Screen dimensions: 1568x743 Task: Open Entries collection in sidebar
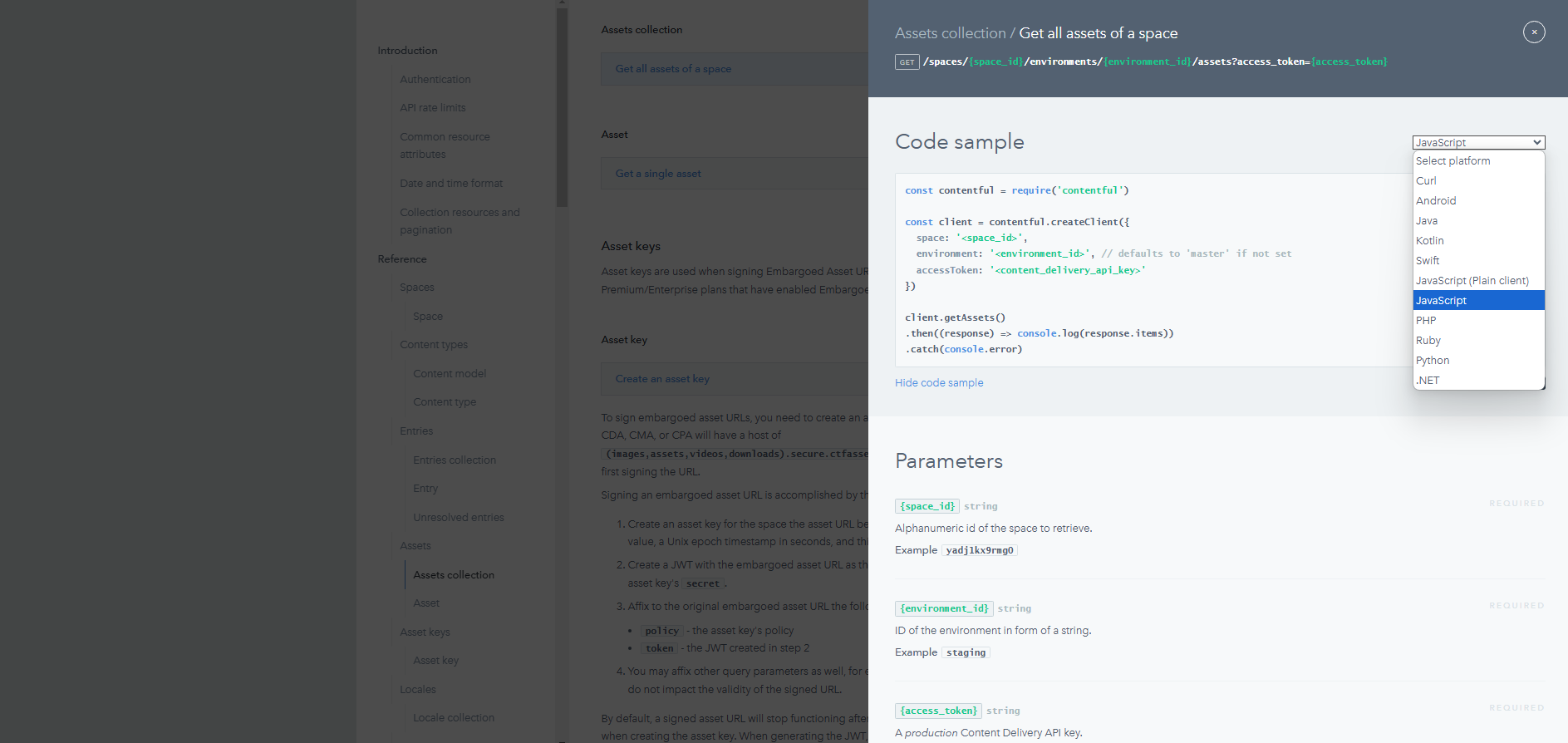(455, 460)
